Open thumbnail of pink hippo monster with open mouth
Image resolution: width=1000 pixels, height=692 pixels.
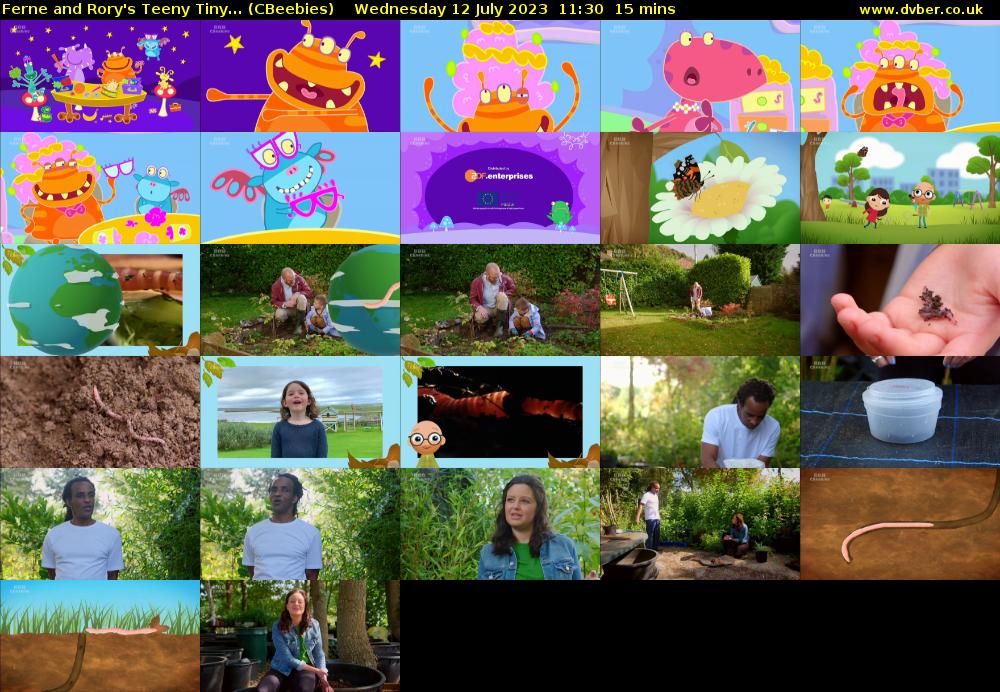700,76
